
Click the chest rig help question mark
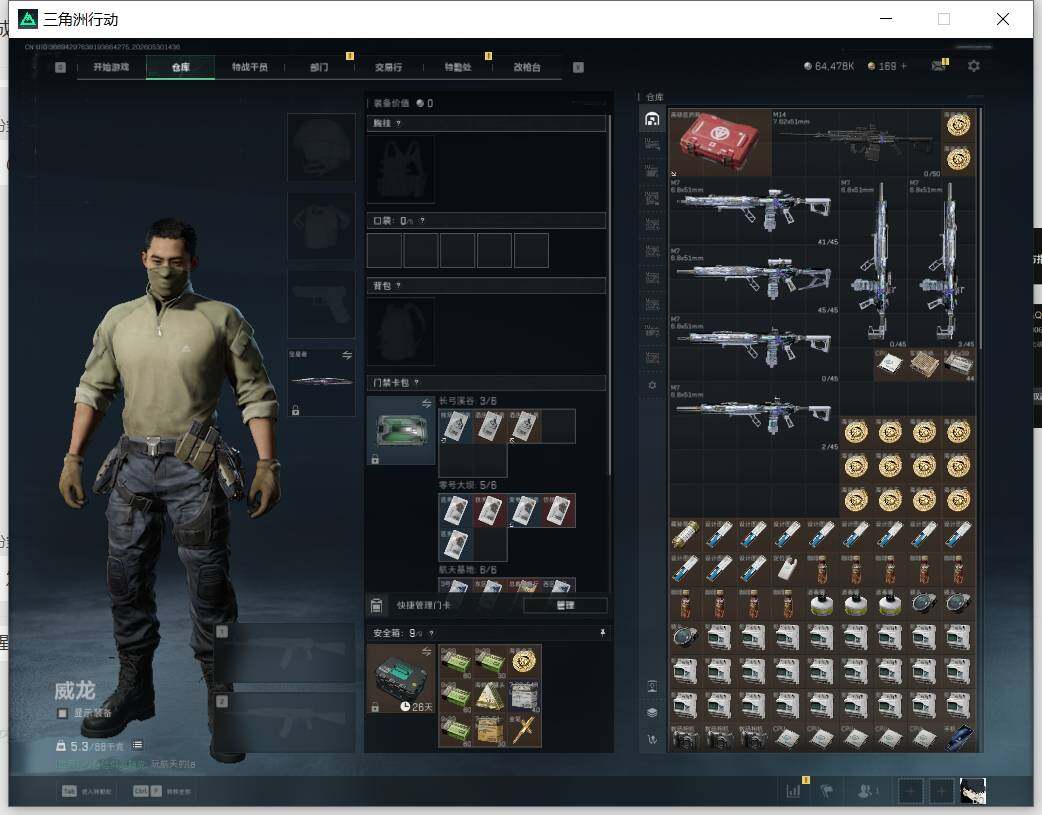398,124
